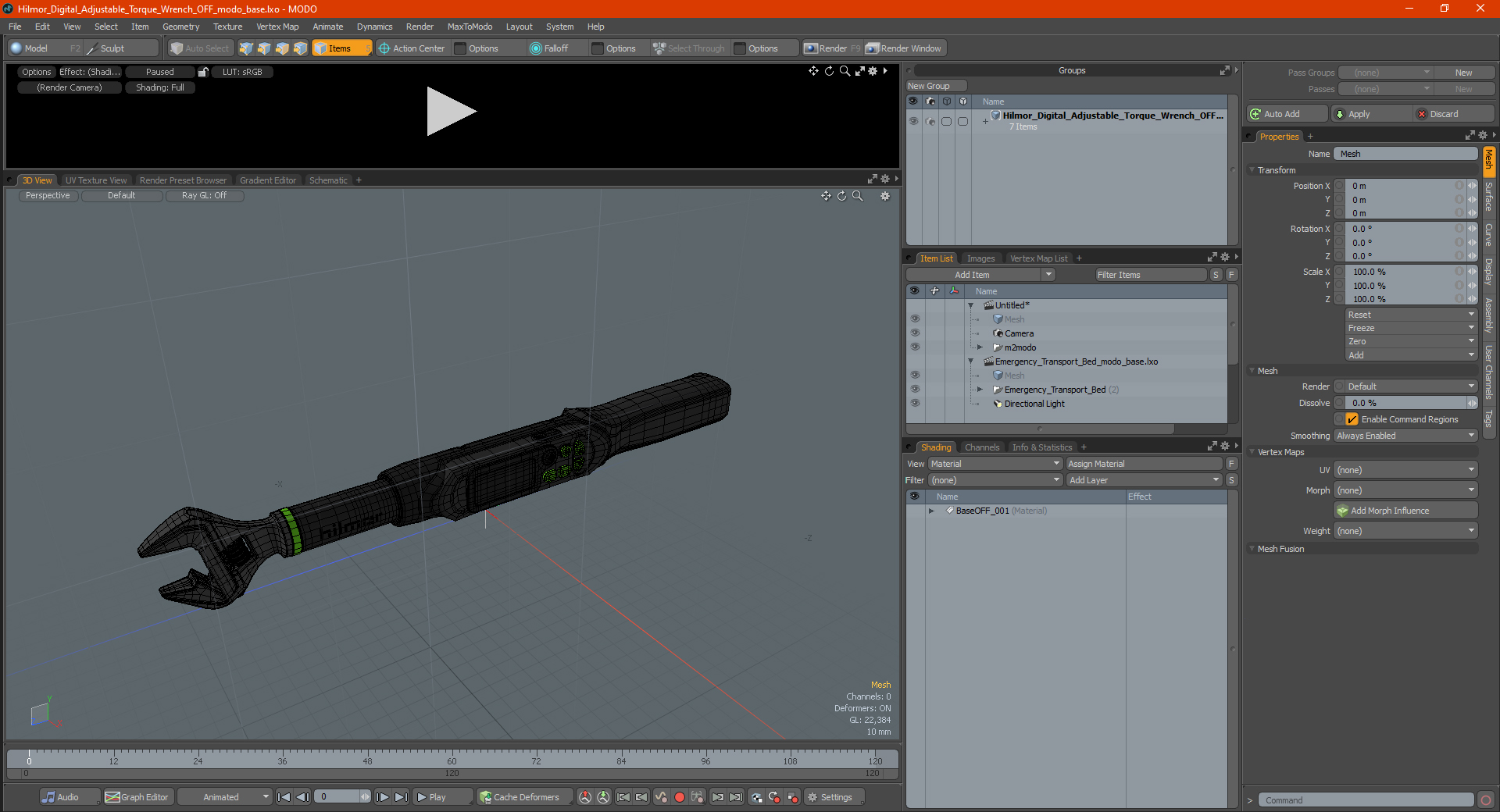
Task: Expand Emergency_Transport_Bed group item
Action: (980, 390)
